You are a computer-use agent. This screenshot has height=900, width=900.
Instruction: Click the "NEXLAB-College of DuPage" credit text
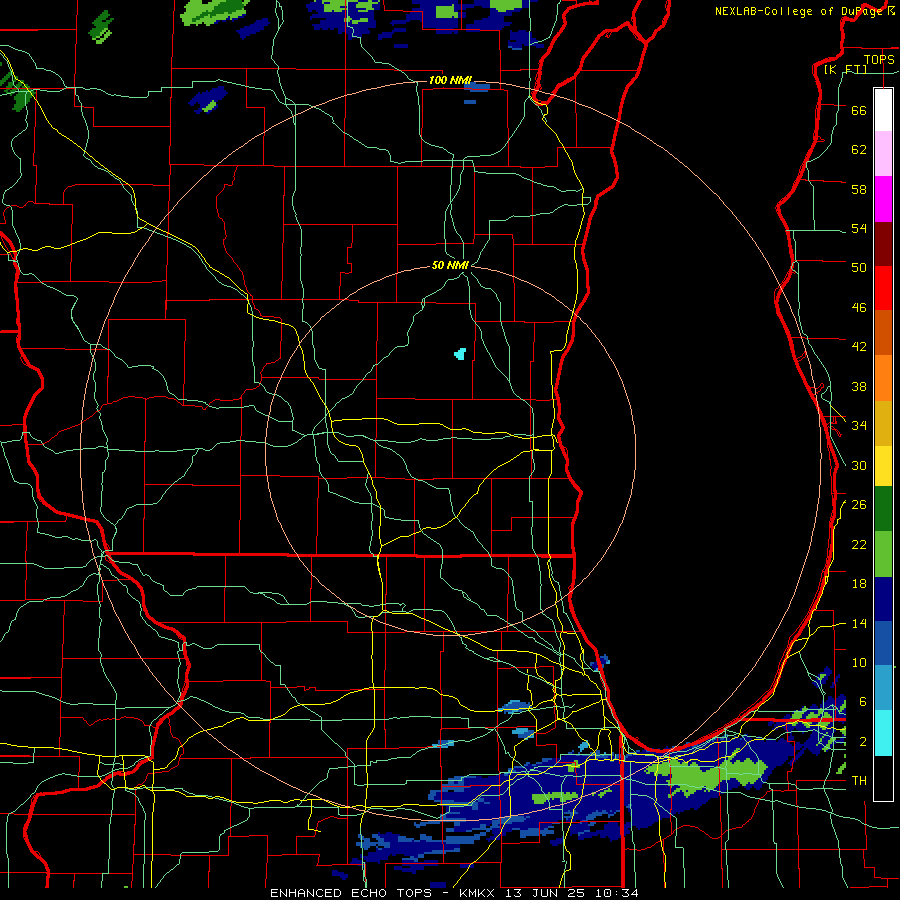pos(800,11)
